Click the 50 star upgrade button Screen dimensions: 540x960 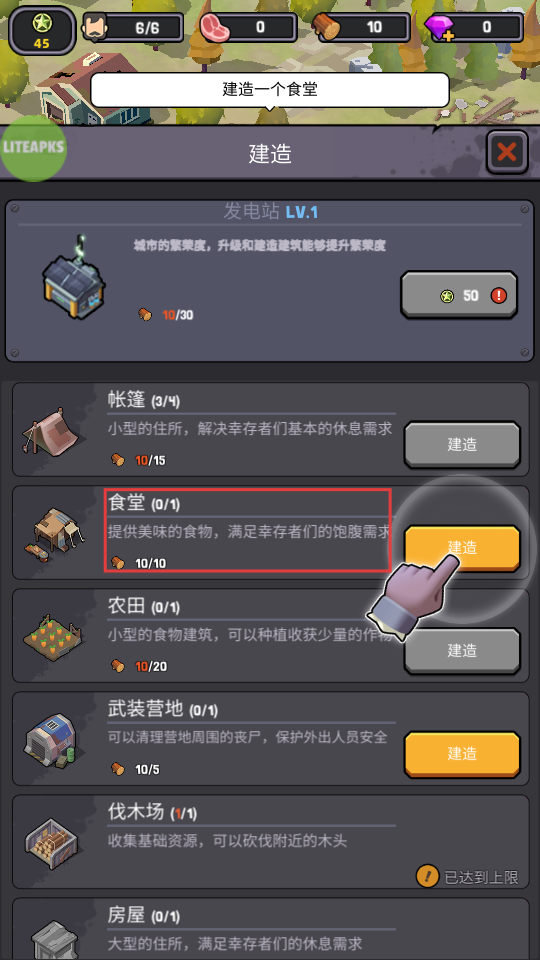click(459, 296)
